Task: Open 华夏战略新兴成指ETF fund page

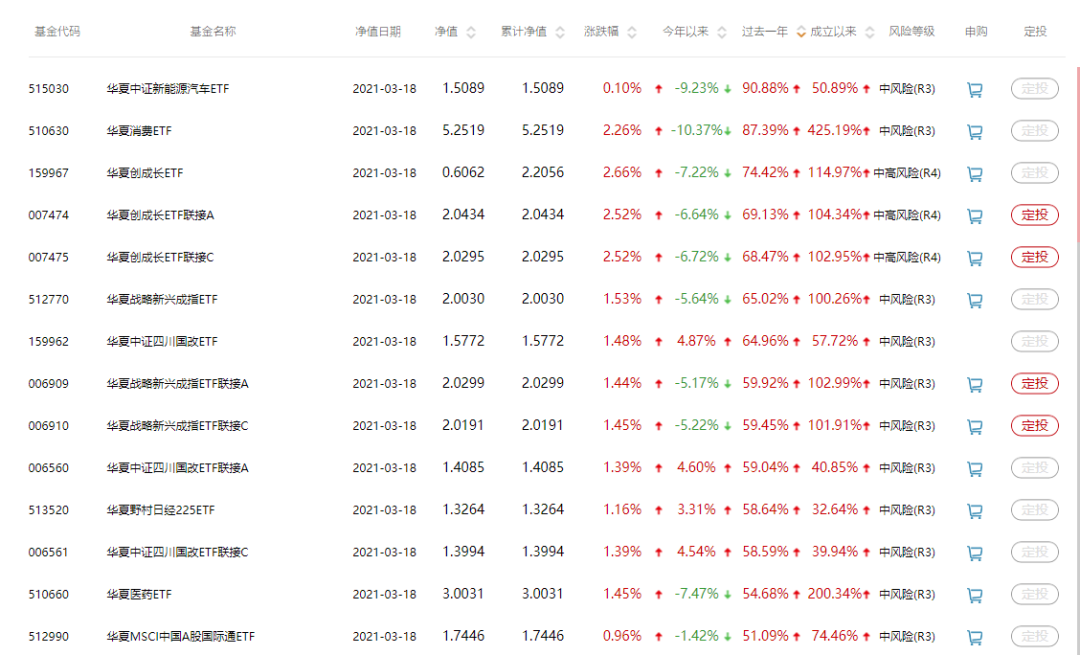Action: (162, 300)
